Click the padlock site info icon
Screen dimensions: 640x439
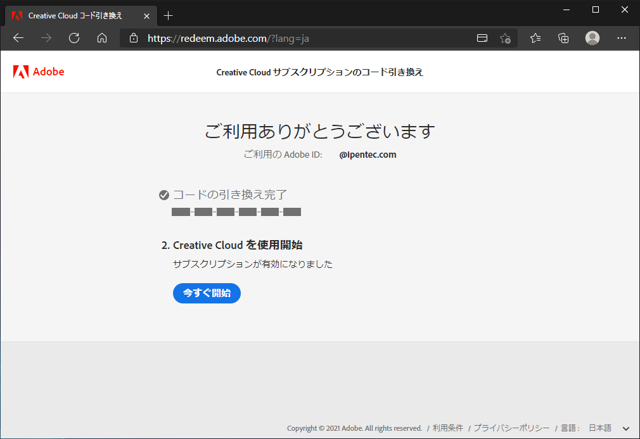(x=133, y=38)
